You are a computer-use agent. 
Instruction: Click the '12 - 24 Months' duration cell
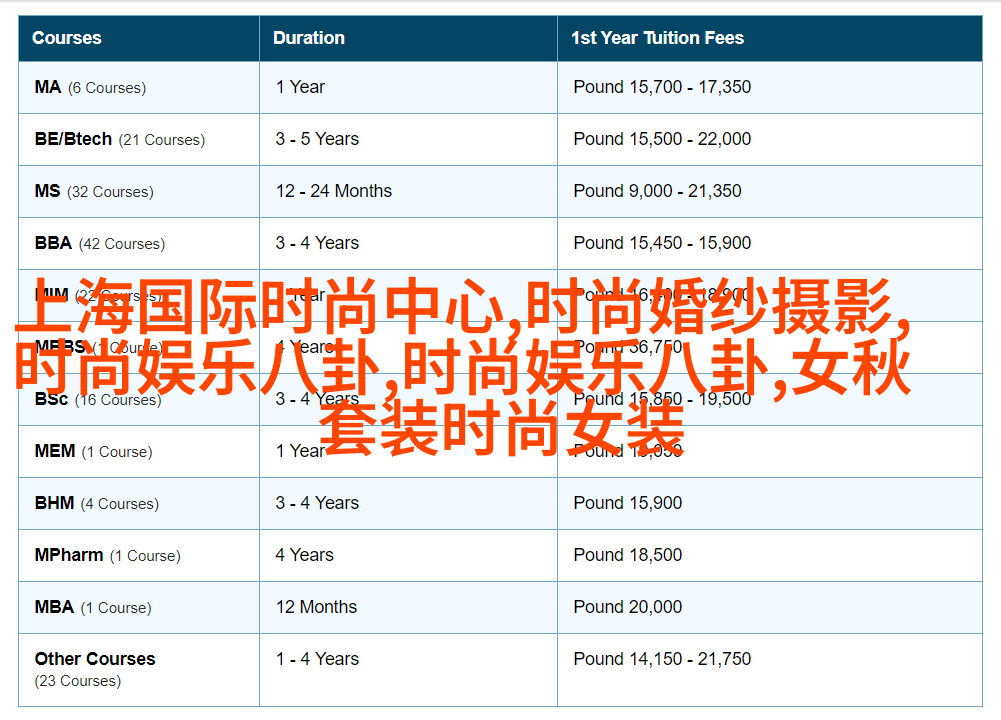coord(334,191)
